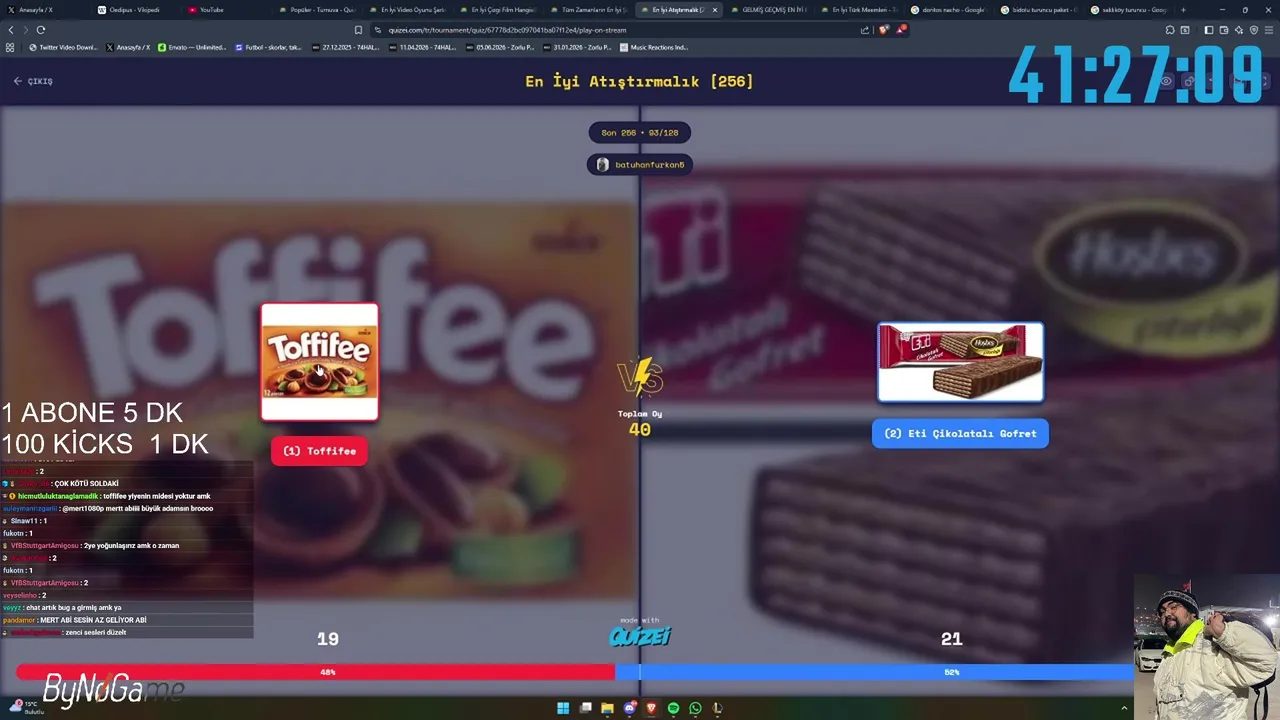Click the Son 256 • 93/128 round badge
The image size is (1280, 720).
(640, 132)
